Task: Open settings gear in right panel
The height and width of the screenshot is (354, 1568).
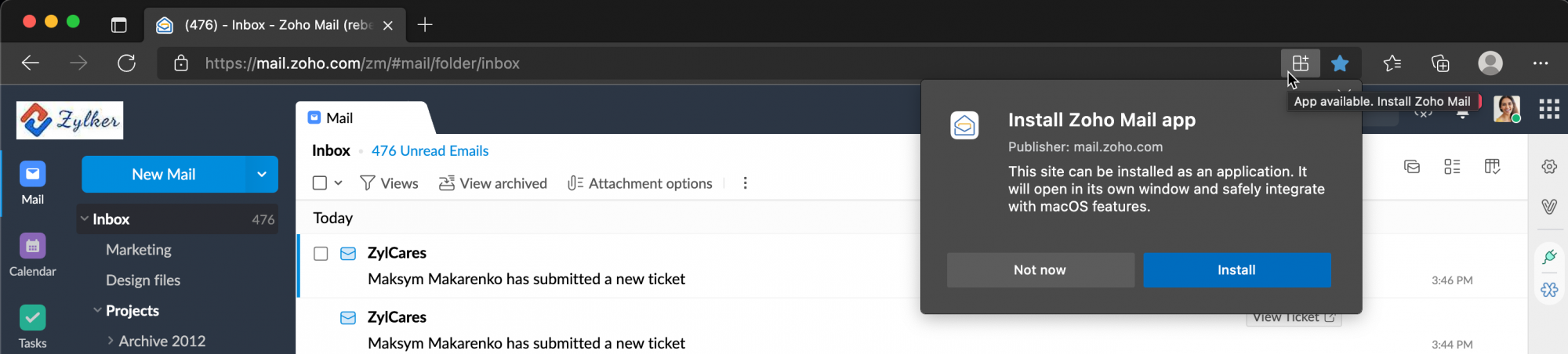Action: 1549,166
